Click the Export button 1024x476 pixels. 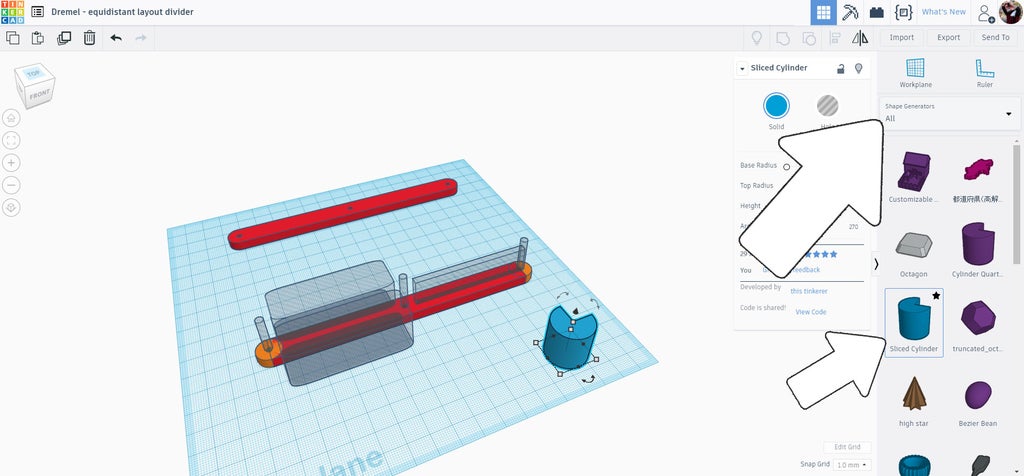point(948,37)
